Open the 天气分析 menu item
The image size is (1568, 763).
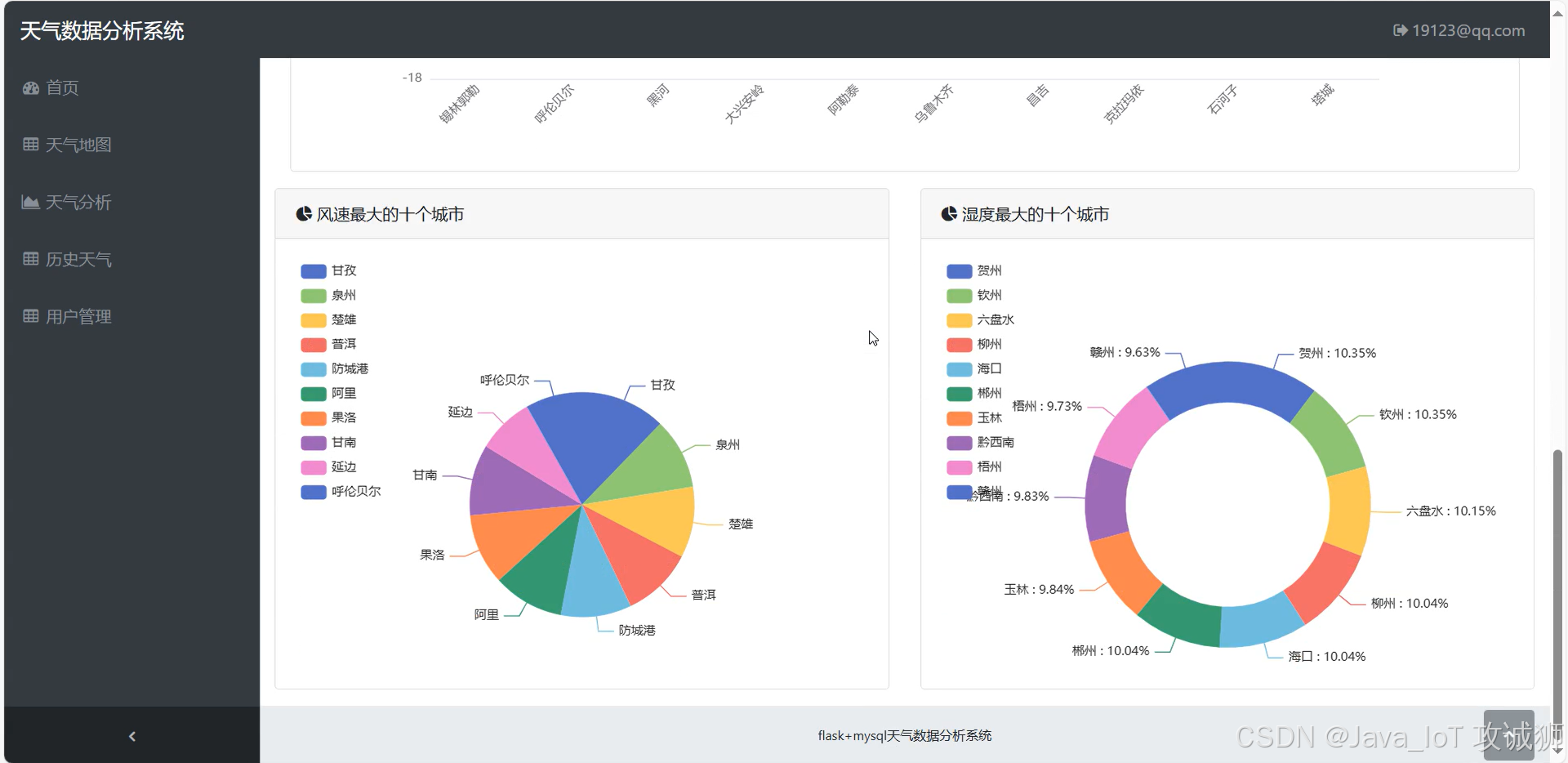78,202
